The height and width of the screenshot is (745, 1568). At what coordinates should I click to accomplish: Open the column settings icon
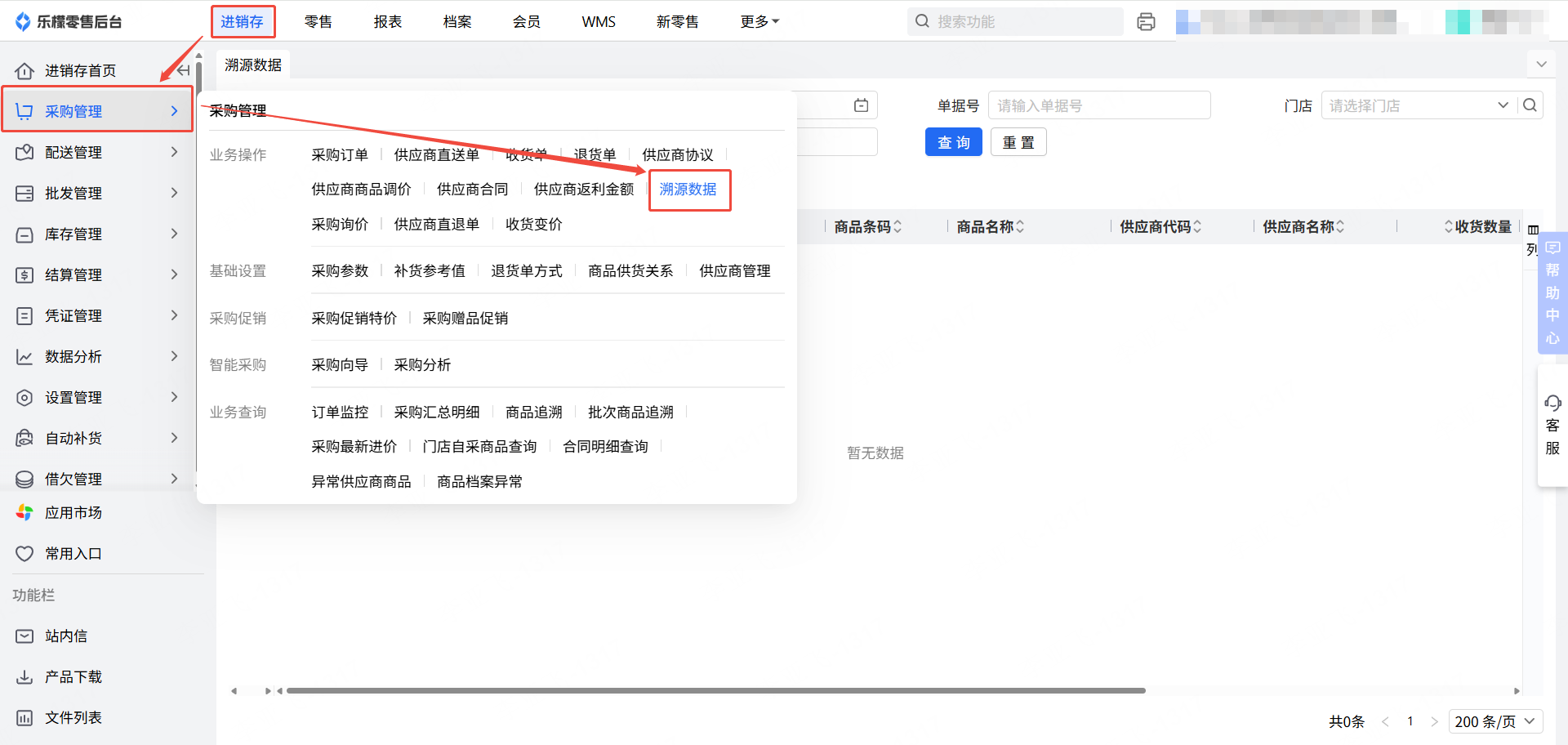1533,230
